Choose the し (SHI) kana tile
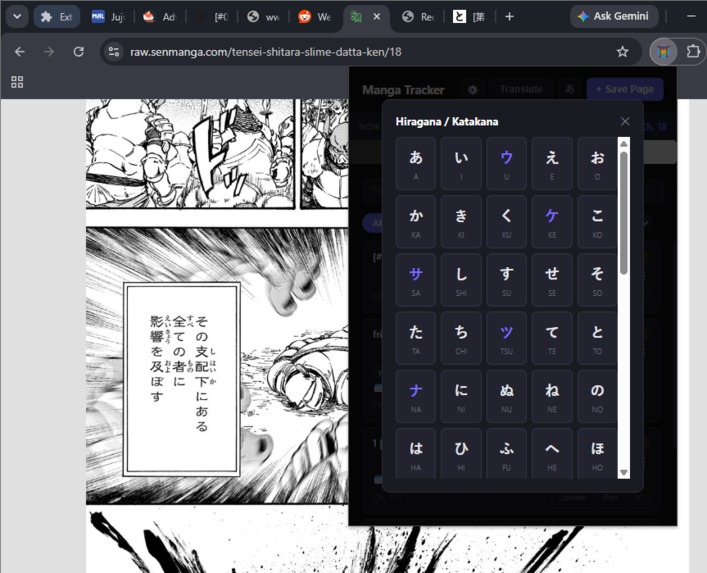 click(x=461, y=280)
